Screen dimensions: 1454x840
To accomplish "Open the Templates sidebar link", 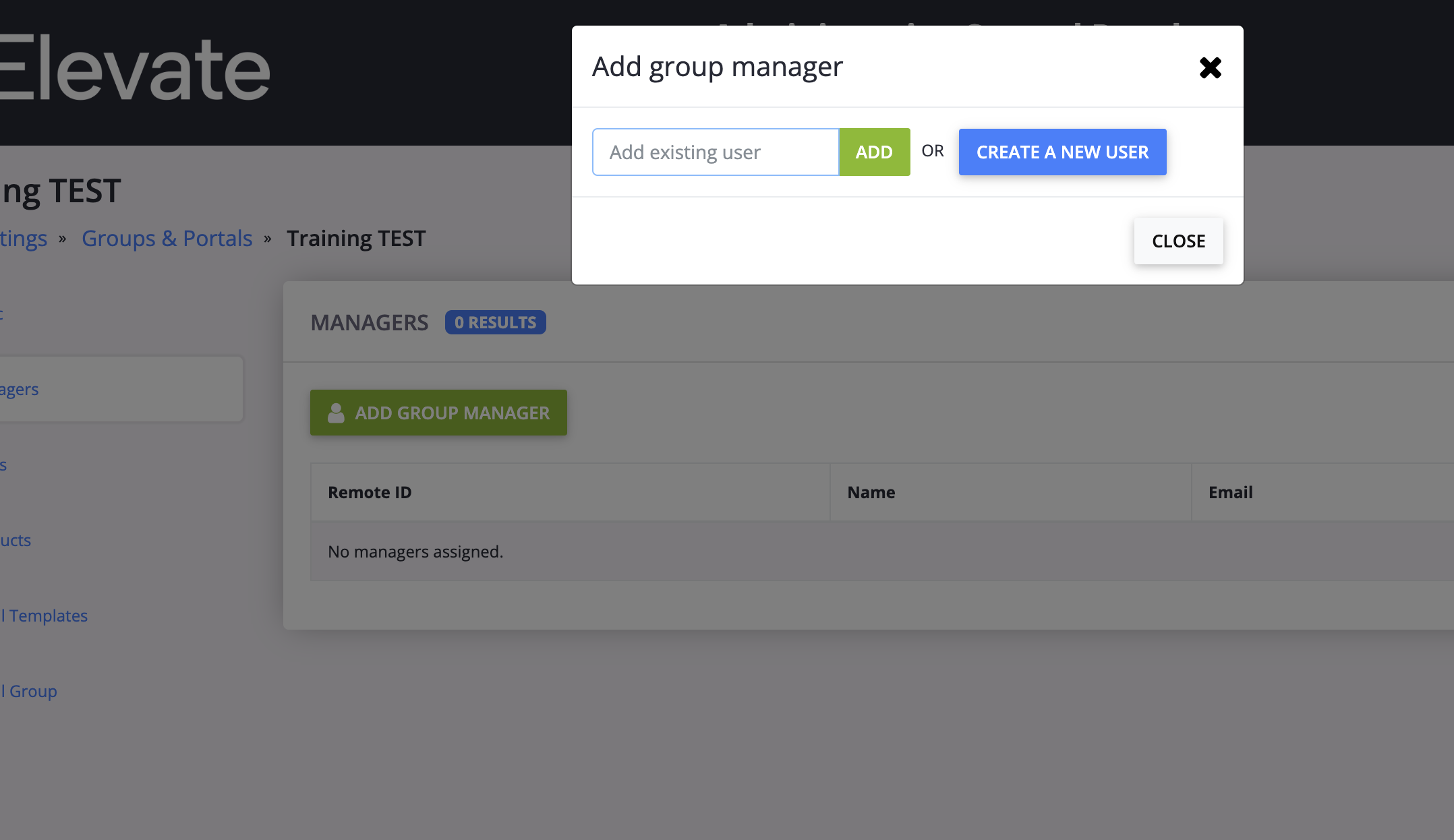I will 46,616.
